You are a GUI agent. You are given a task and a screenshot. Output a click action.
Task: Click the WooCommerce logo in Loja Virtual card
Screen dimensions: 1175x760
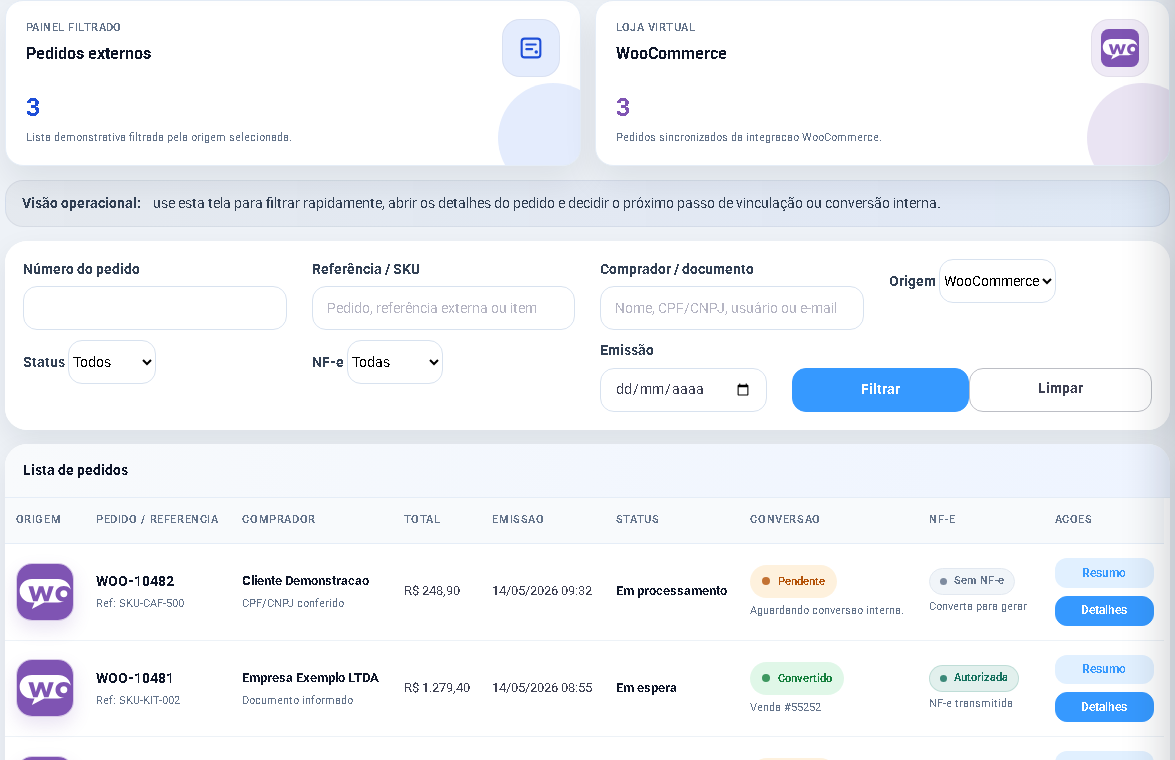tap(1120, 48)
